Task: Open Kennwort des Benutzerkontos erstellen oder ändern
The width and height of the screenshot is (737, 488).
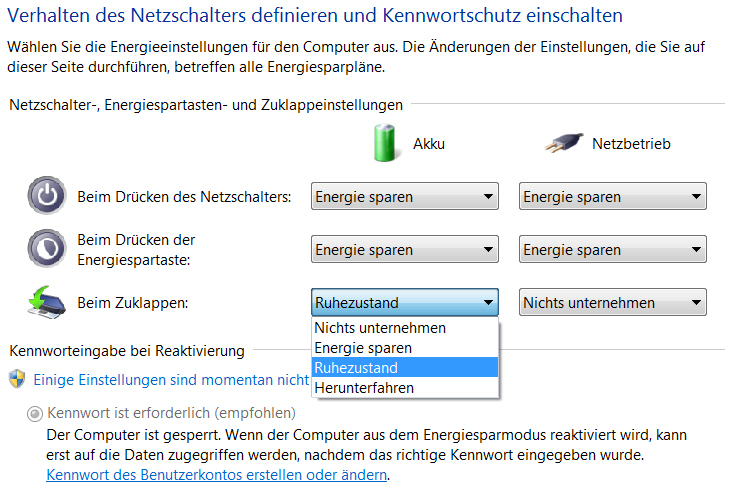Action: [x=216, y=475]
